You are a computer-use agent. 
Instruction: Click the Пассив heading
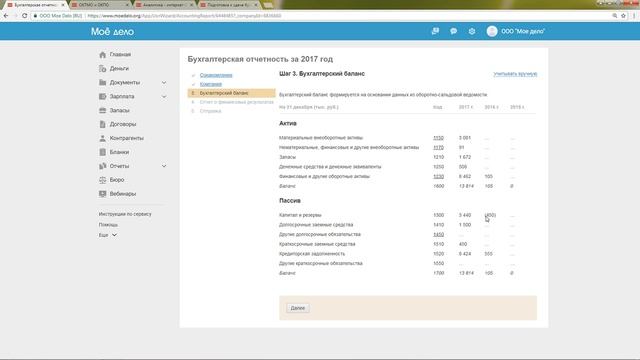pos(290,201)
